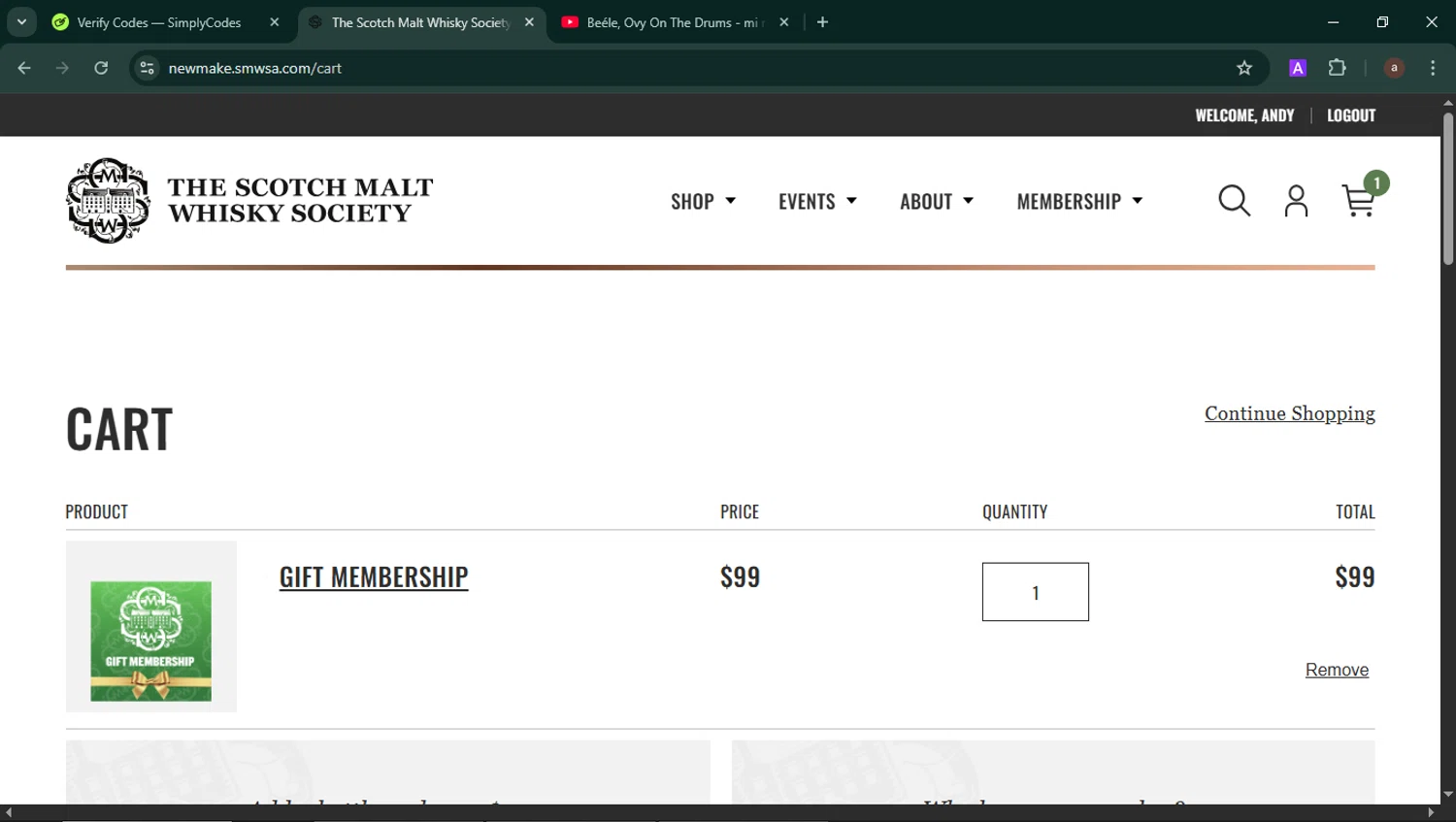Open the GIFT MEMBERSHIP product link
This screenshot has width=1456, height=822.
[x=374, y=576]
